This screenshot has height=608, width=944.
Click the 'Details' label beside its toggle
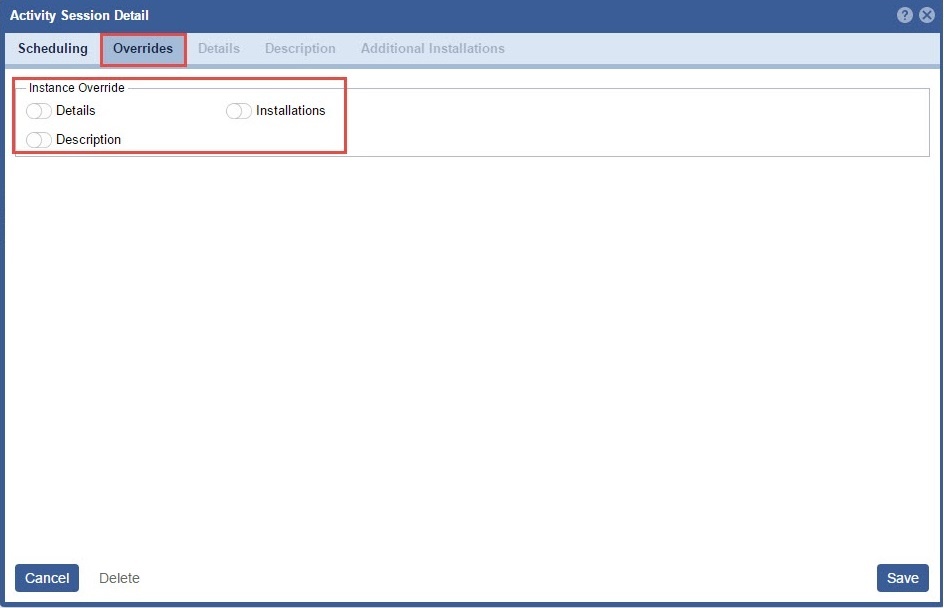pyautogui.click(x=76, y=111)
